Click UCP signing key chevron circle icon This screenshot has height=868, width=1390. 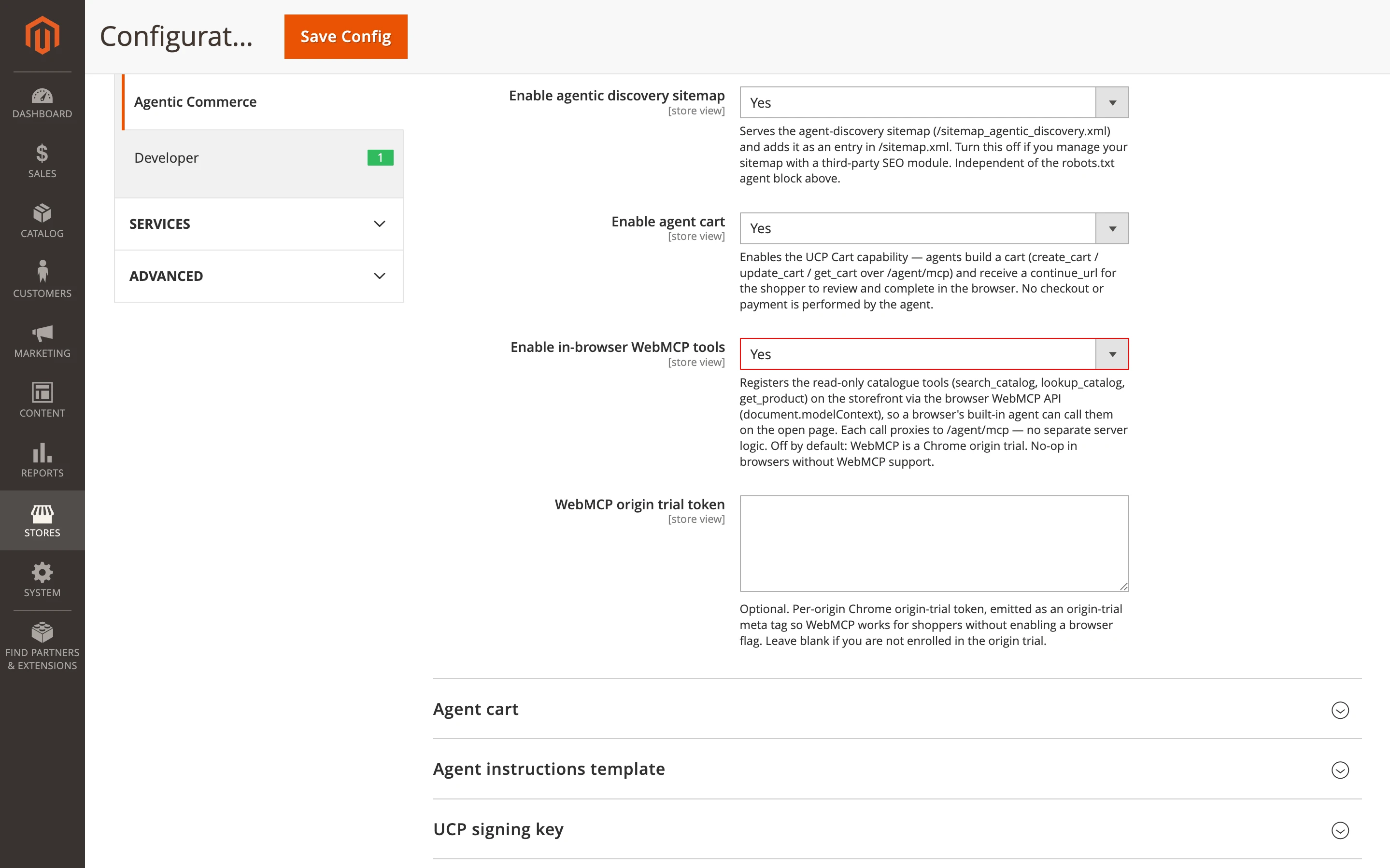[1340, 830]
